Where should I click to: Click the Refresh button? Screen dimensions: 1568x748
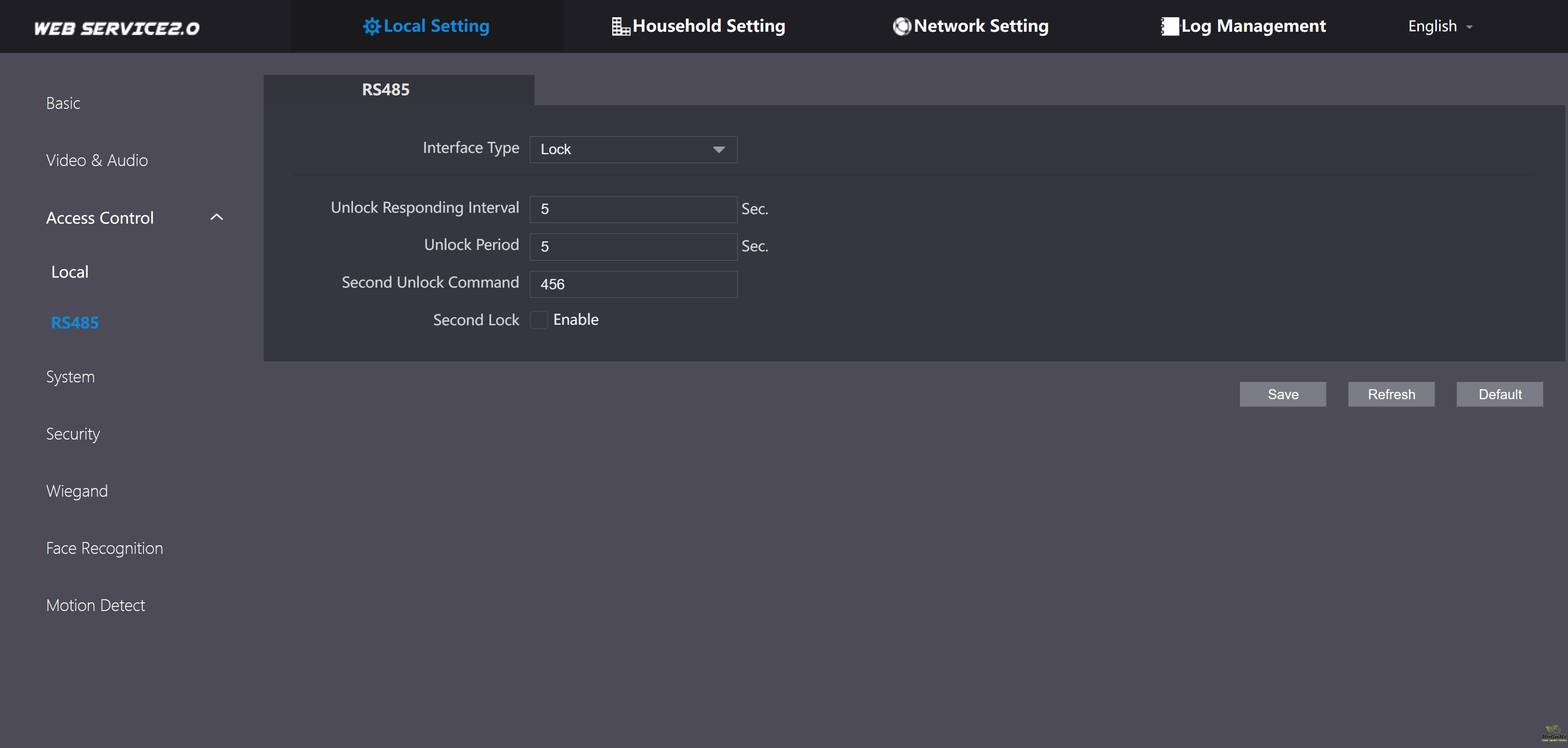[1391, 394]
